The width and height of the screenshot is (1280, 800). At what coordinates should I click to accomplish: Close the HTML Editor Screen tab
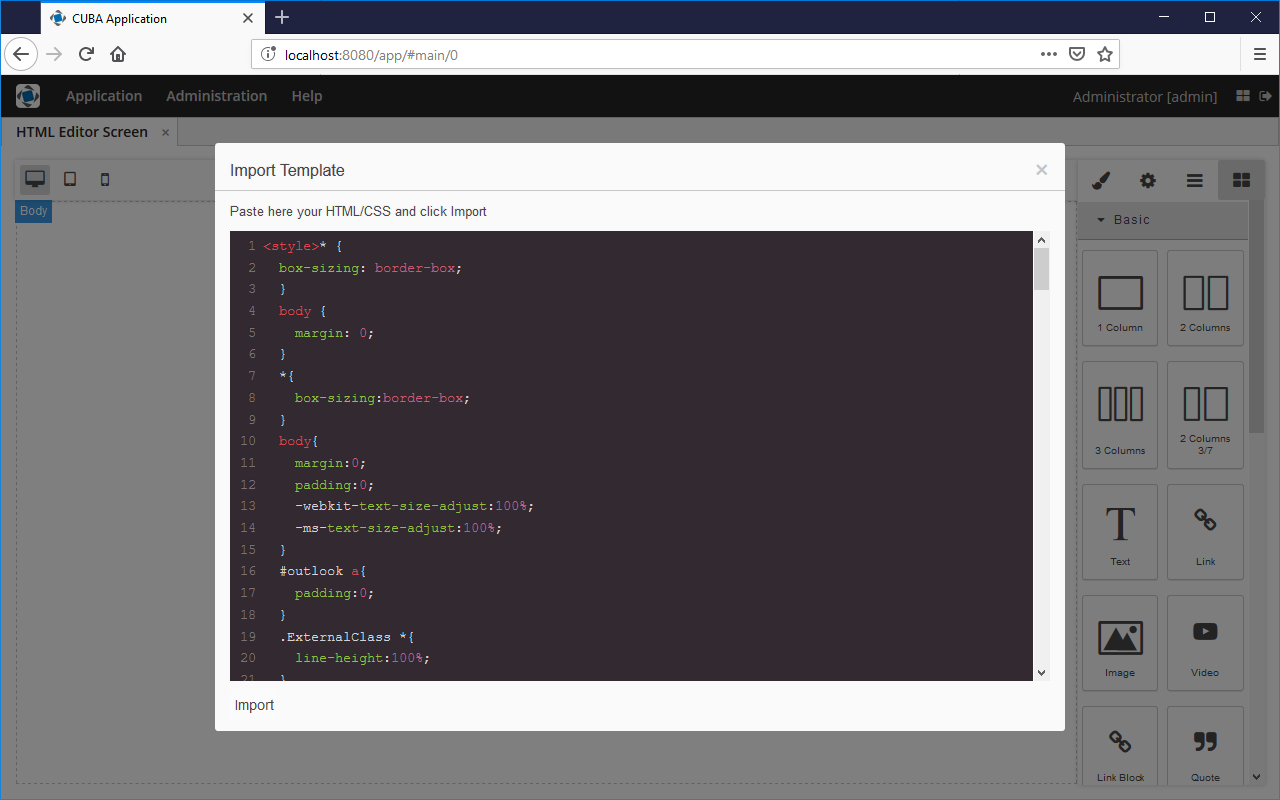pos(166,132)
